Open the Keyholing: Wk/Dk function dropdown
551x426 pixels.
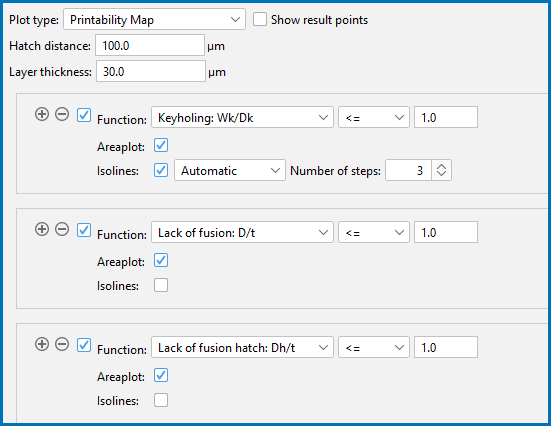point(242,117)
